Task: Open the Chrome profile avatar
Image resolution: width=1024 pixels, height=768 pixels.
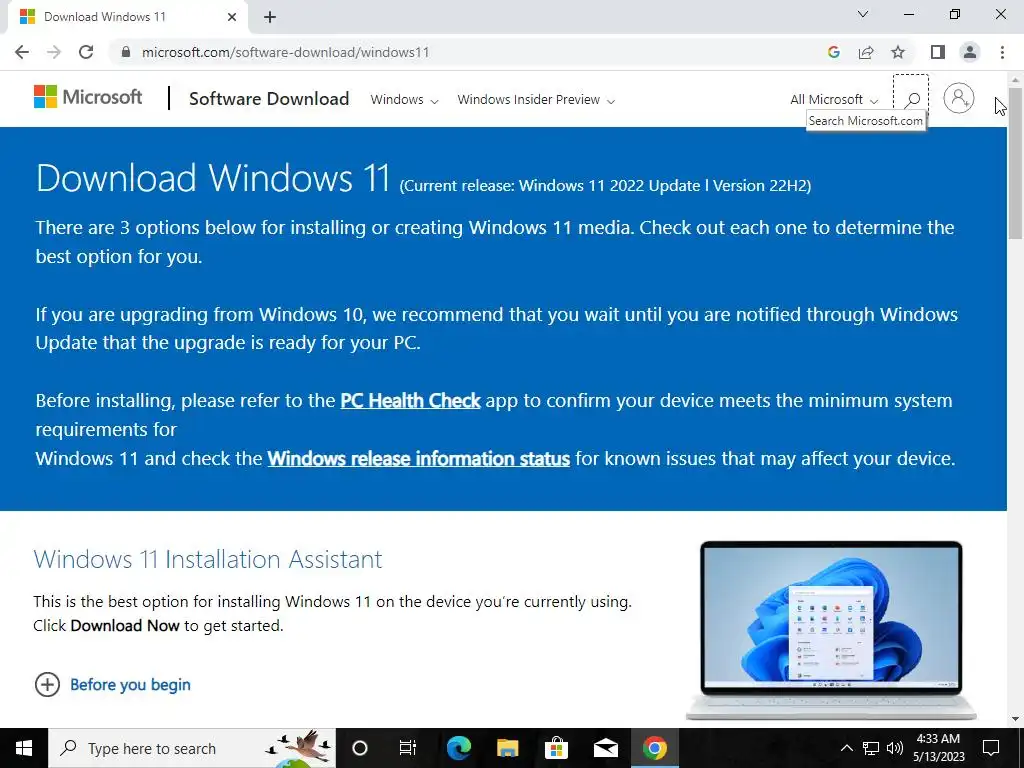Action: pos(970,52)
